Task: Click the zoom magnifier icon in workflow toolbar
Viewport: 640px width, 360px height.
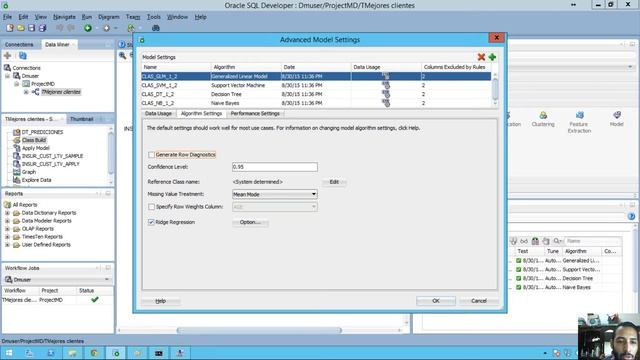Action: 122,56
